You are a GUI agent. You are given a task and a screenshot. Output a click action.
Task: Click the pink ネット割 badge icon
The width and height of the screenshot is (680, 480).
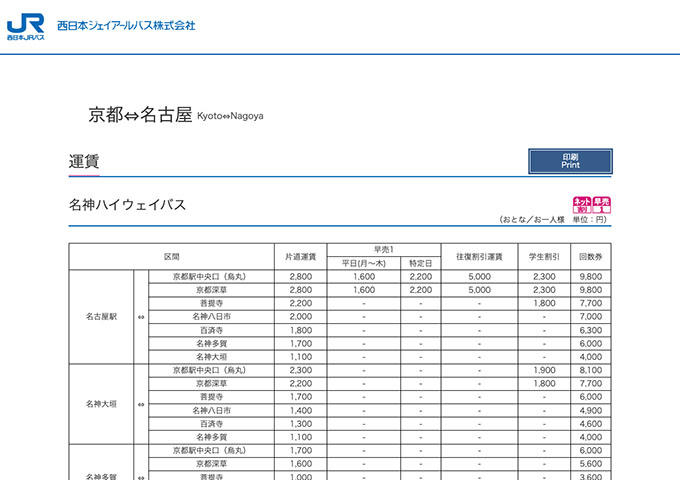coord(581,205)
